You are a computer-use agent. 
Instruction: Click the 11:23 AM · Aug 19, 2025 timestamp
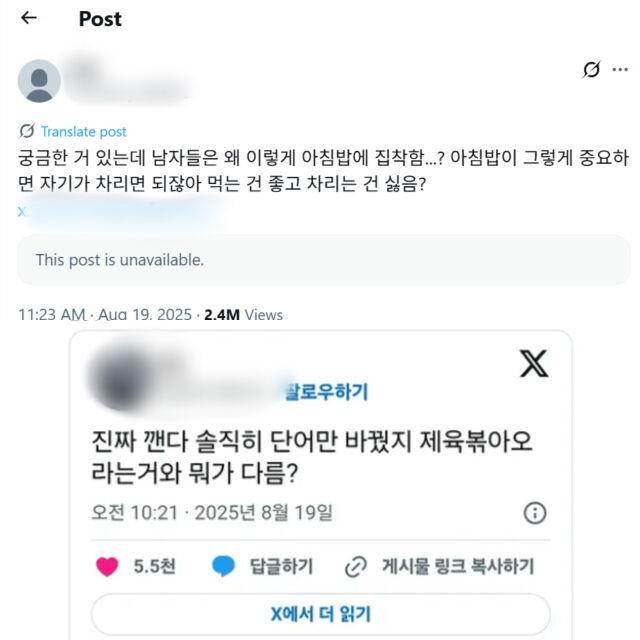pyautogui.click(x=105, y=314)
